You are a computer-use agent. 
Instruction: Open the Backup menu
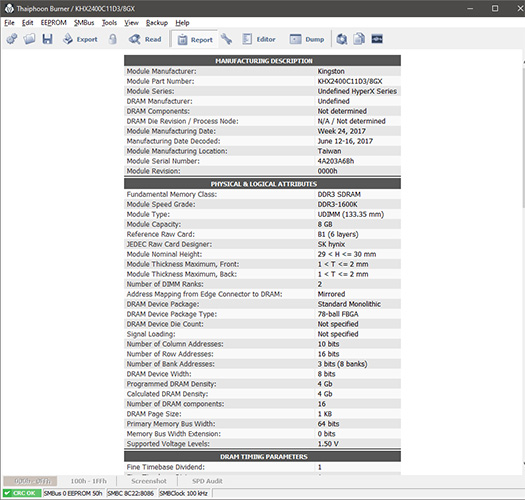point(157,23)
